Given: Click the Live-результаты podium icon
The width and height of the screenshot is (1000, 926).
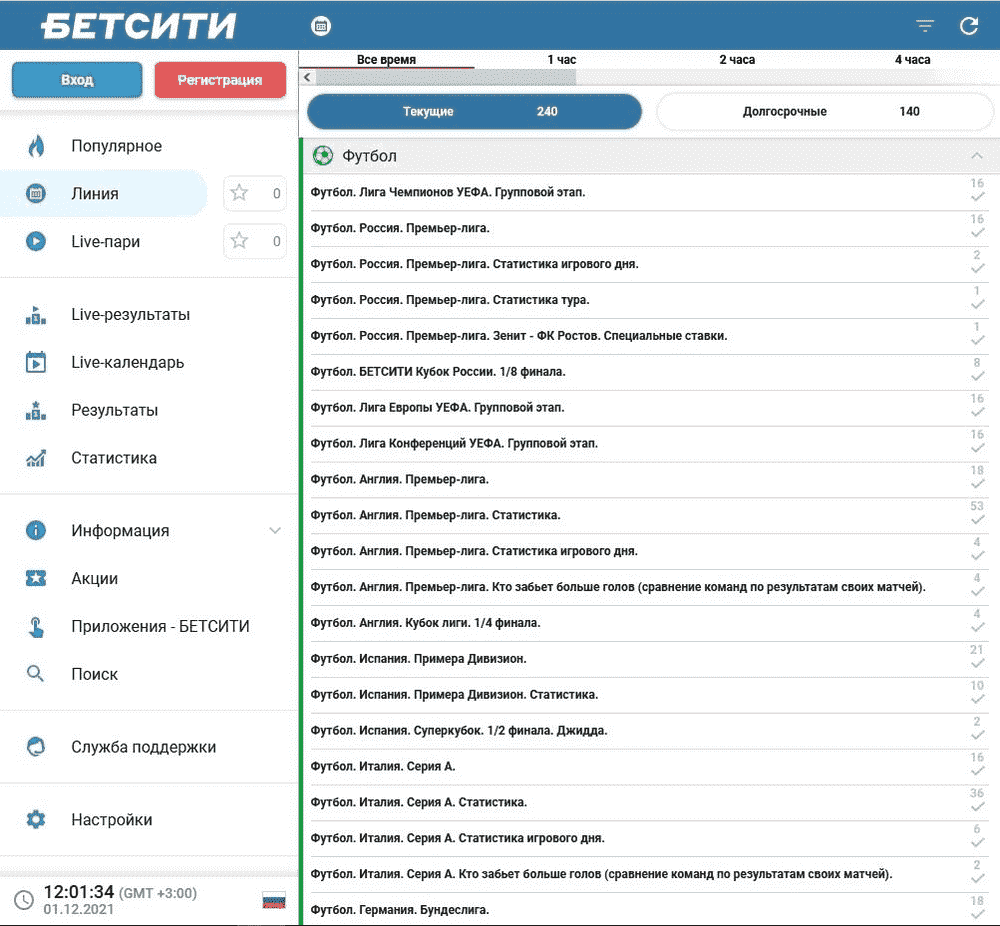Looking at the screenshot, I should [x=36, y=314].
